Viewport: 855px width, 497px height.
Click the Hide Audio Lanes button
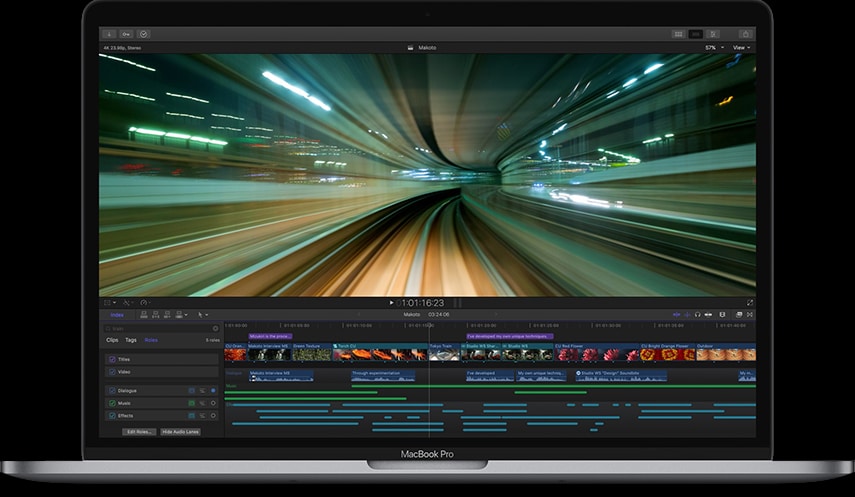click(180, 432)
